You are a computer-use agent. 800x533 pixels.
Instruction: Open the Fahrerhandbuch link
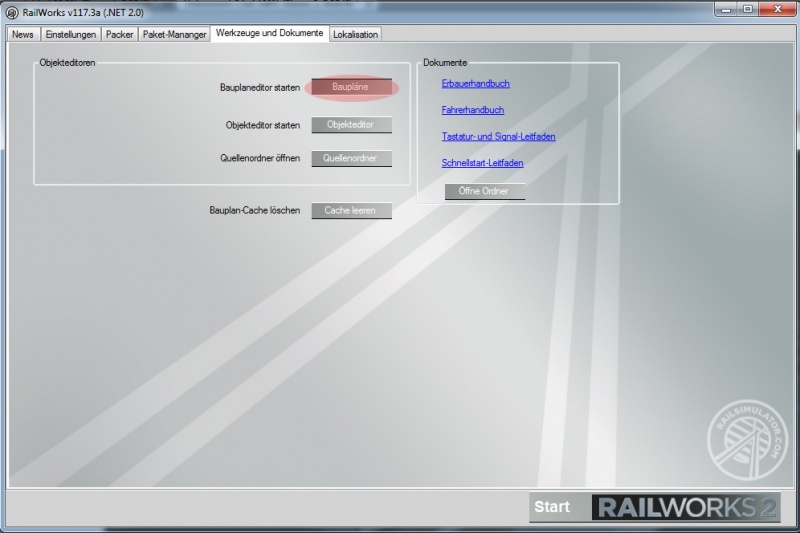(x=473, y=110)
